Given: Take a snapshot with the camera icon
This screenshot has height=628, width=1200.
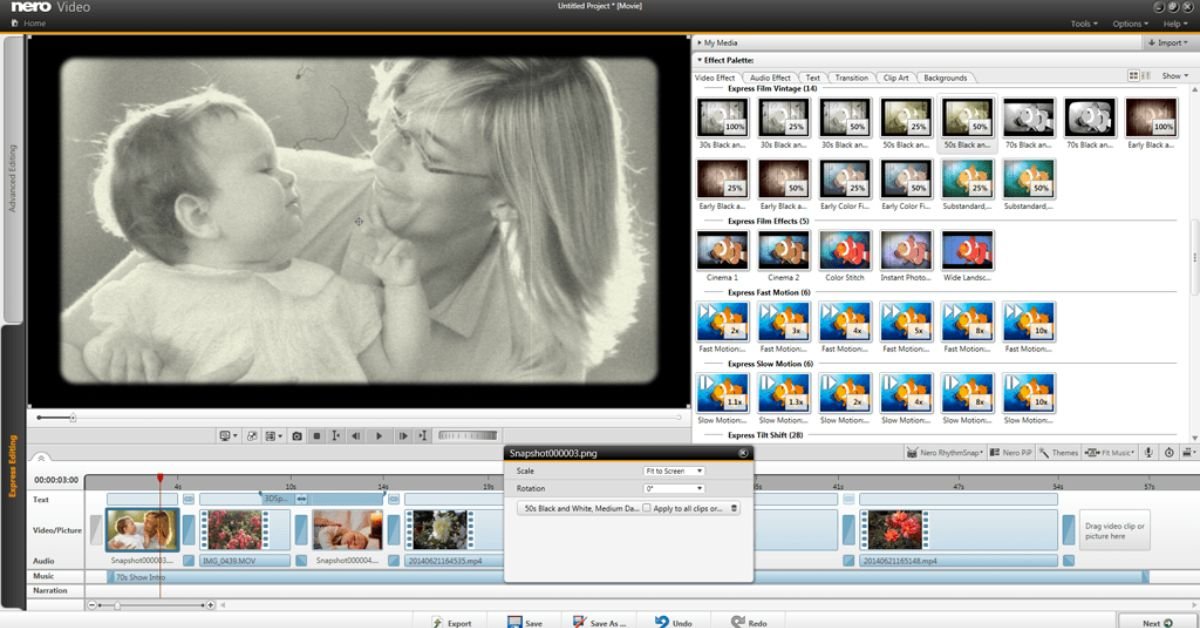Looking at the screenshot, I should pos(297,436).
